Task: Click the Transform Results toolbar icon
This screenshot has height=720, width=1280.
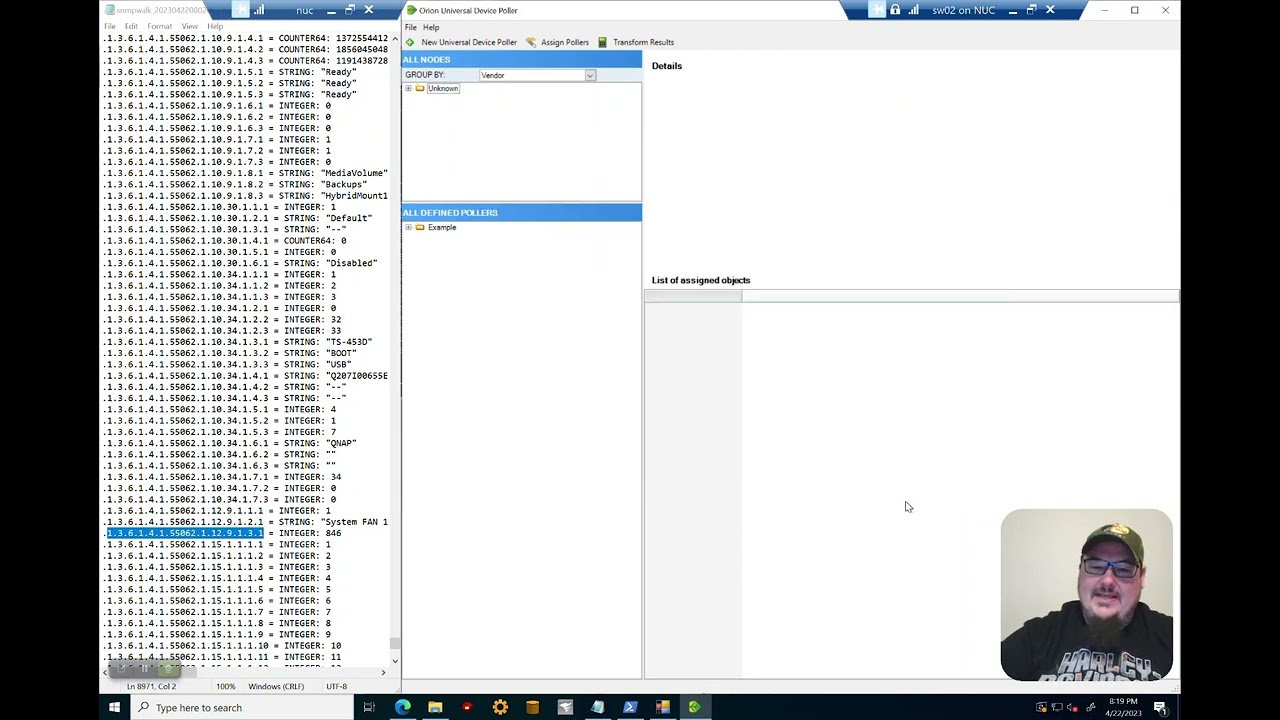Action: (x=602, y=42)
